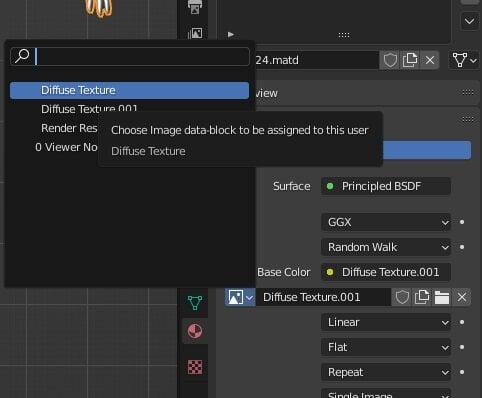Unlink the 24.matd material
The width and height of the screenshot is (482, 398).
coord(430,60)
